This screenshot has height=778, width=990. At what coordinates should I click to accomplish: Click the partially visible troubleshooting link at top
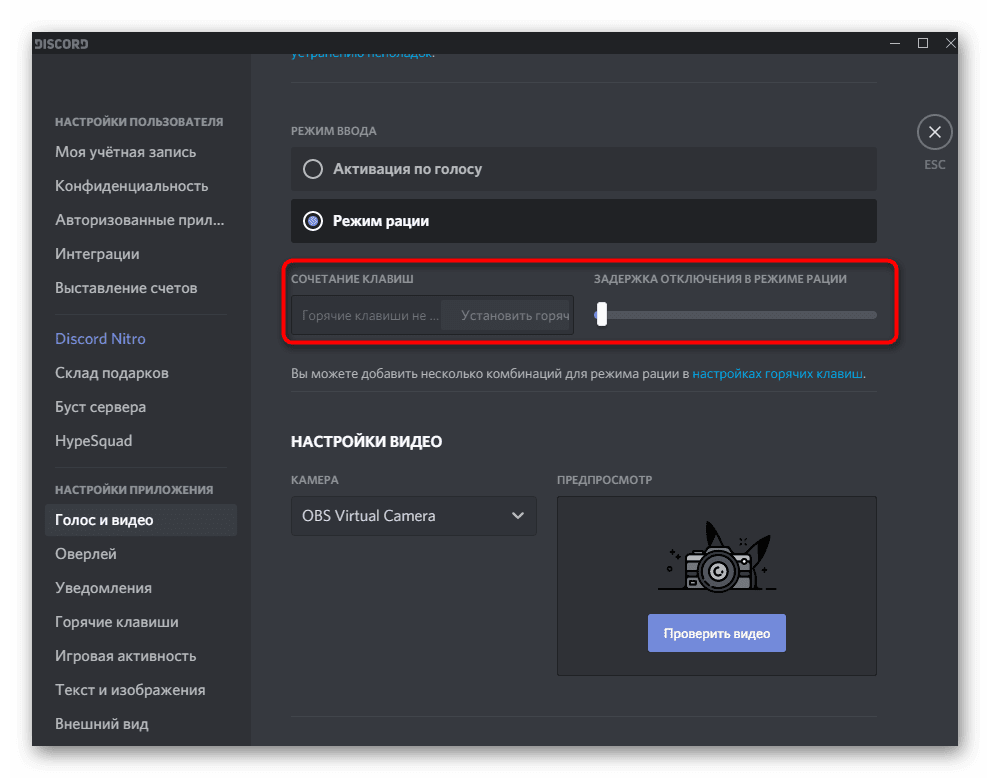click(362, 56)
